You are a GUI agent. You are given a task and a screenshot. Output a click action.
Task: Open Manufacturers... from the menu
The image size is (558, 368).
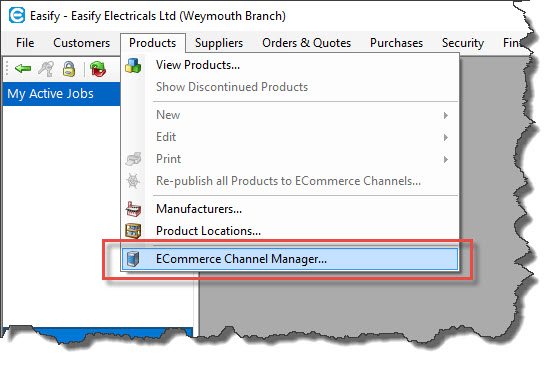[x=290, y=209]
